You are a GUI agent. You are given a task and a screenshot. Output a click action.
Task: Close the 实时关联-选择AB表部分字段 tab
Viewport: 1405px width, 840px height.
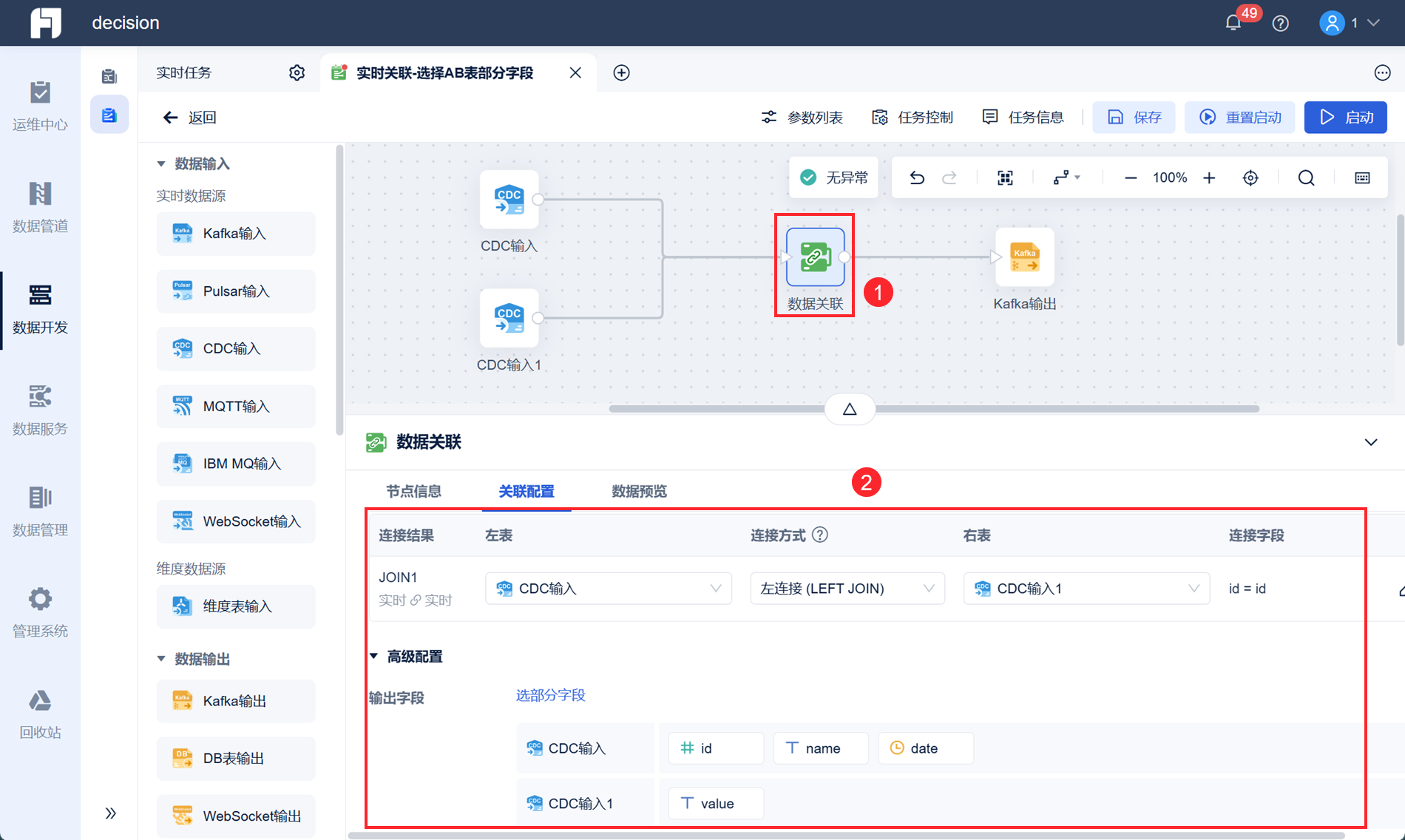coord(575,72)
